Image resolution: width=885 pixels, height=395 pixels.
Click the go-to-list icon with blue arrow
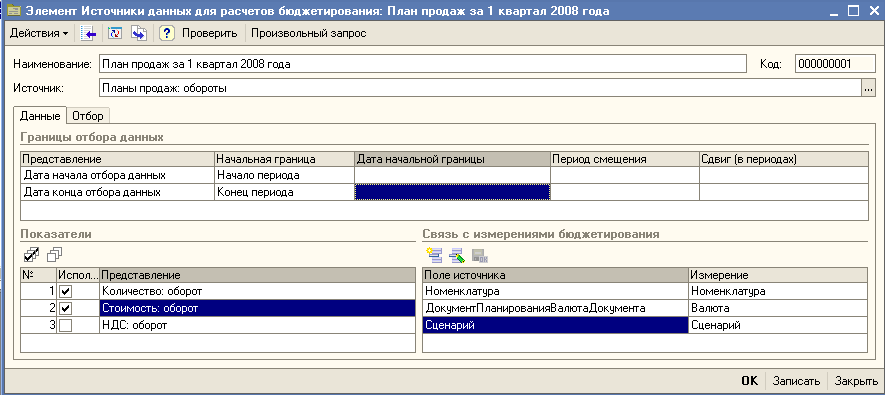click(x=89, y=33)
